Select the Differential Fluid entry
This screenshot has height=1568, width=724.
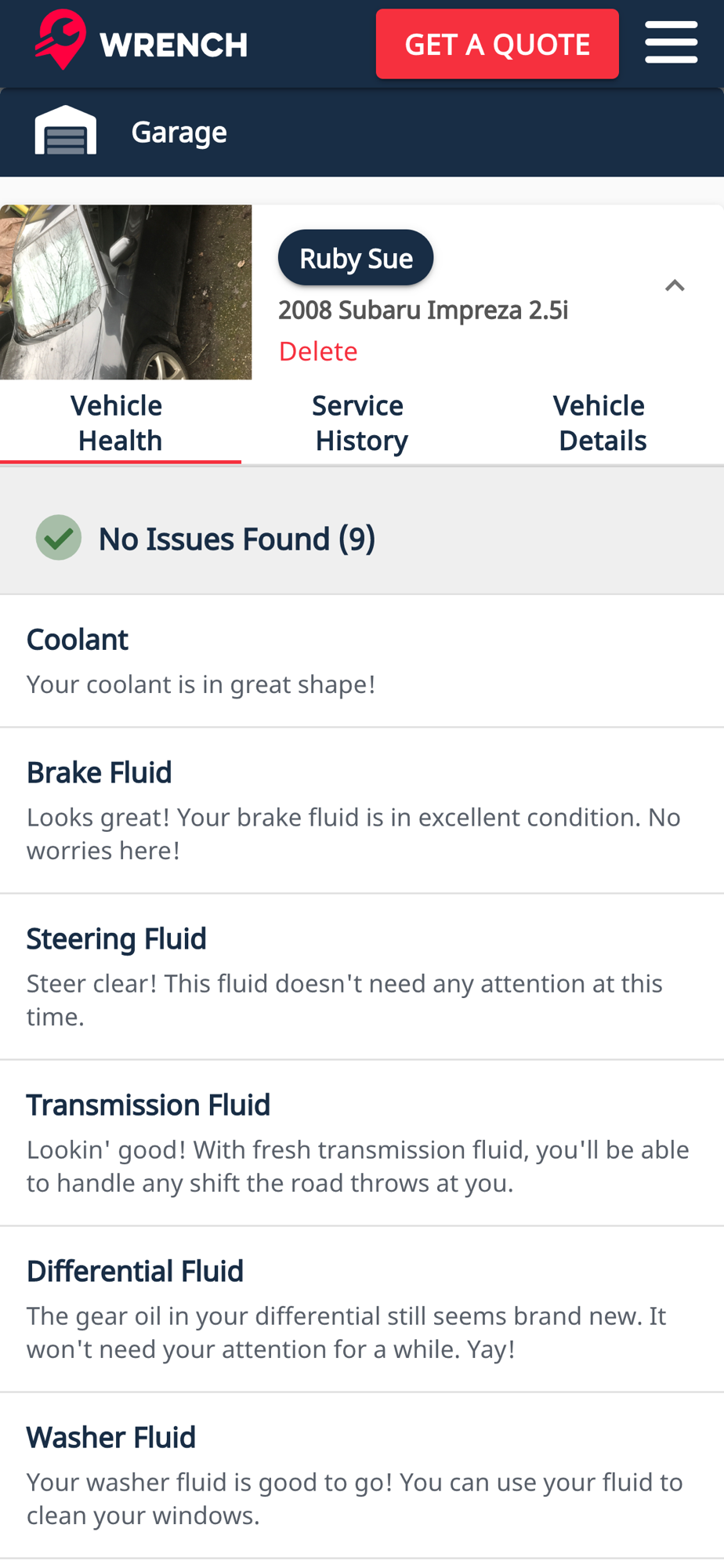(x=362, y=1309)
